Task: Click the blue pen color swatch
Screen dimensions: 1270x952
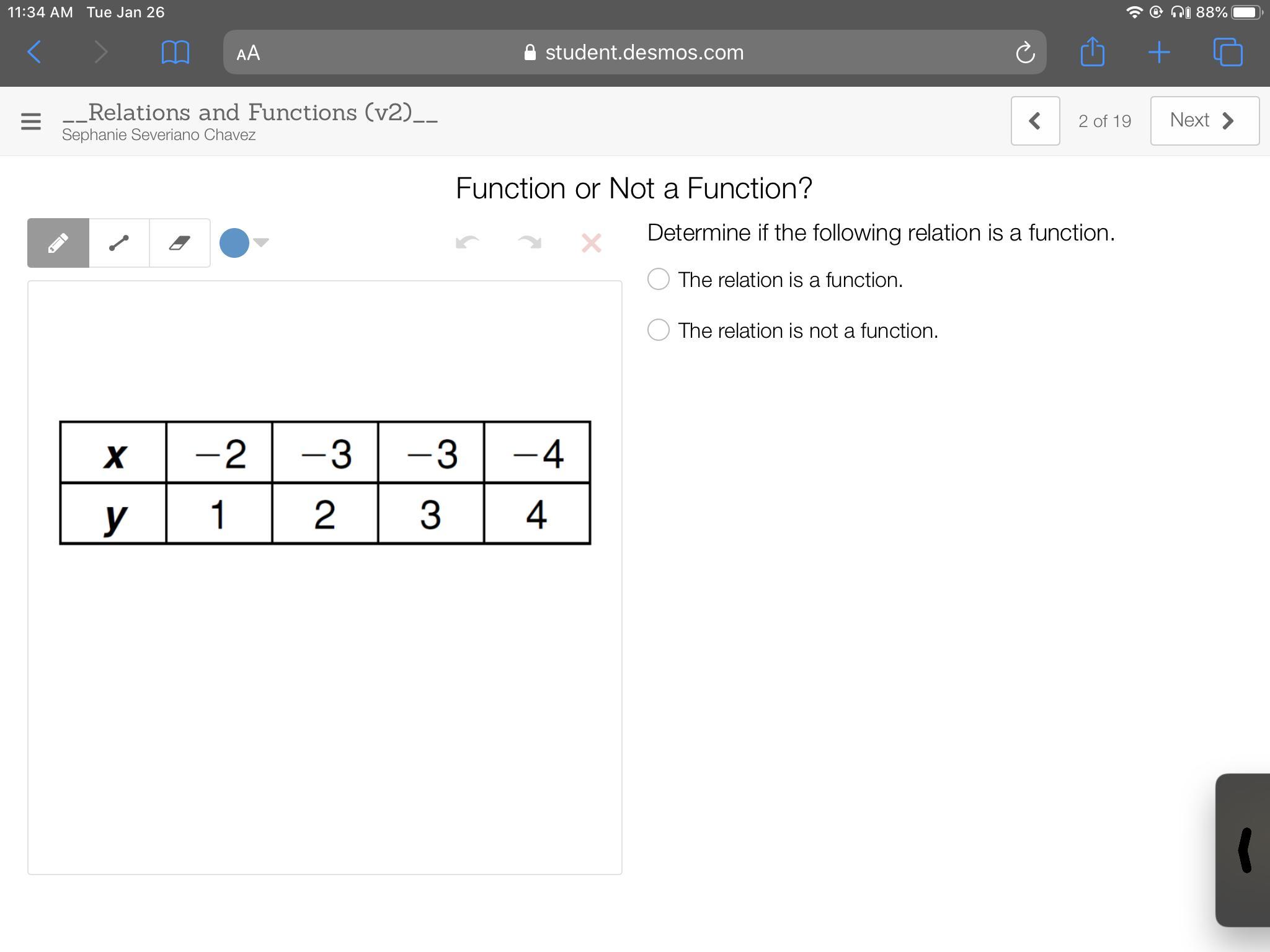Action: (x=234, y=242)
